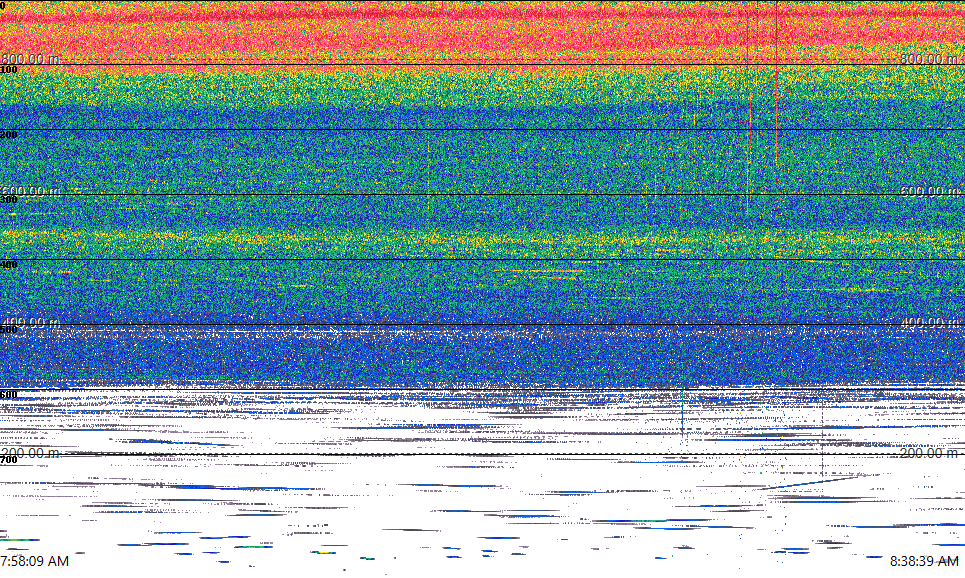This screenshot has width=965, height=578.
Task: Click the bold 600 depth gridline label
Action: click(9, 395)
